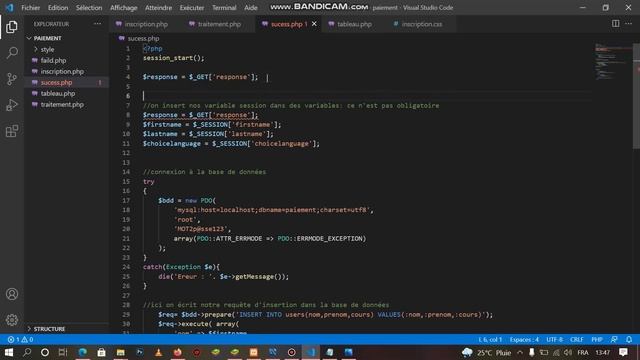Open tableau.php in the explorer tree
This screenshot has height=360, width=640.
[58, 93]
